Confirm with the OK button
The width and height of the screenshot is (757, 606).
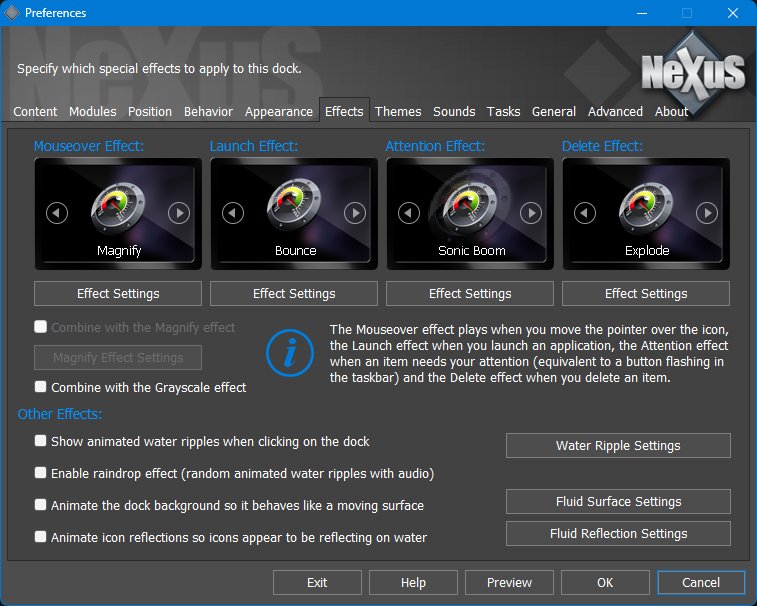click(x=605, y=582)
